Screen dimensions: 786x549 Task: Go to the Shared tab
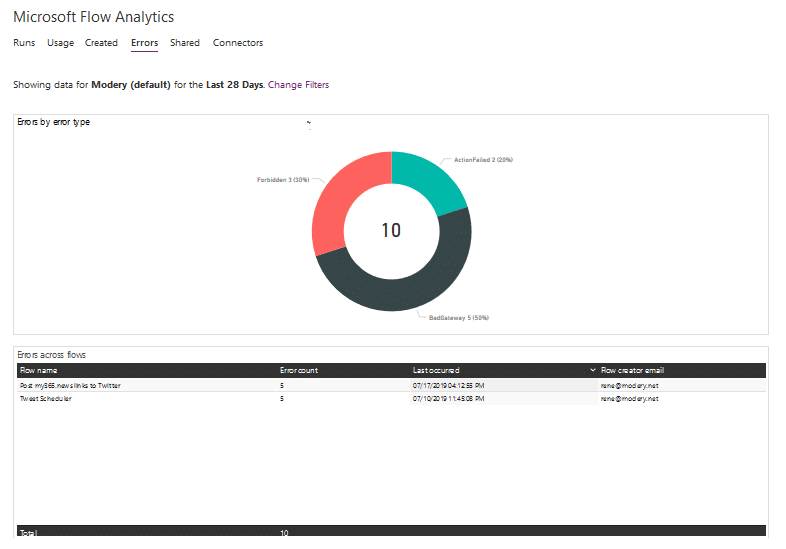185,43
